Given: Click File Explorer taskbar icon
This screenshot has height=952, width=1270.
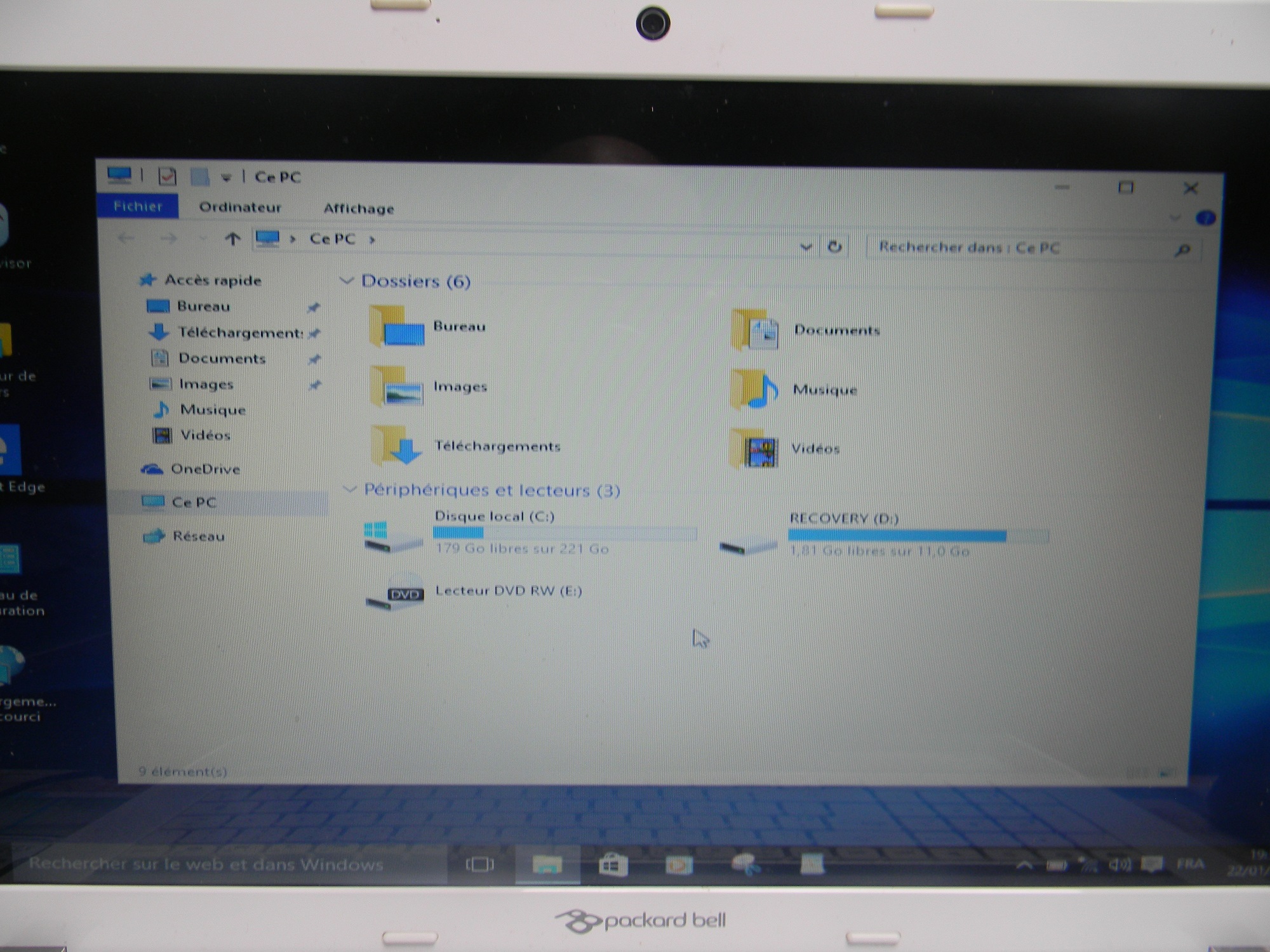Looking at the screenshot, I should pos(547,864).
